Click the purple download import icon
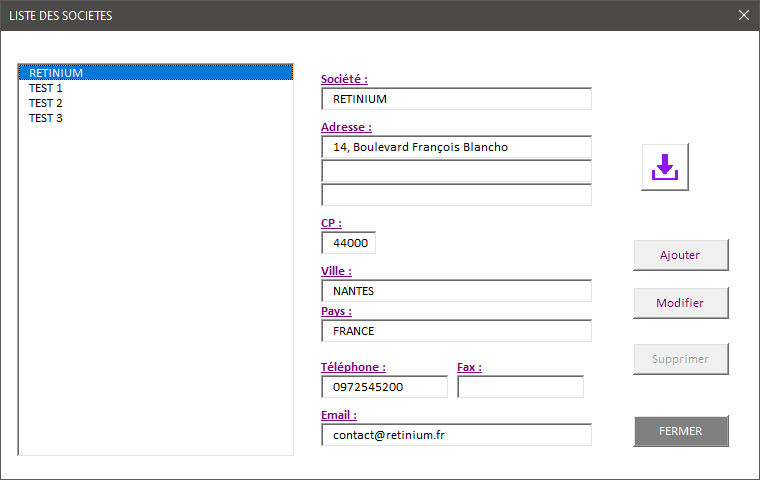Image resolution: width=760 pixels, height=480 pixels. tap(665, 167)
